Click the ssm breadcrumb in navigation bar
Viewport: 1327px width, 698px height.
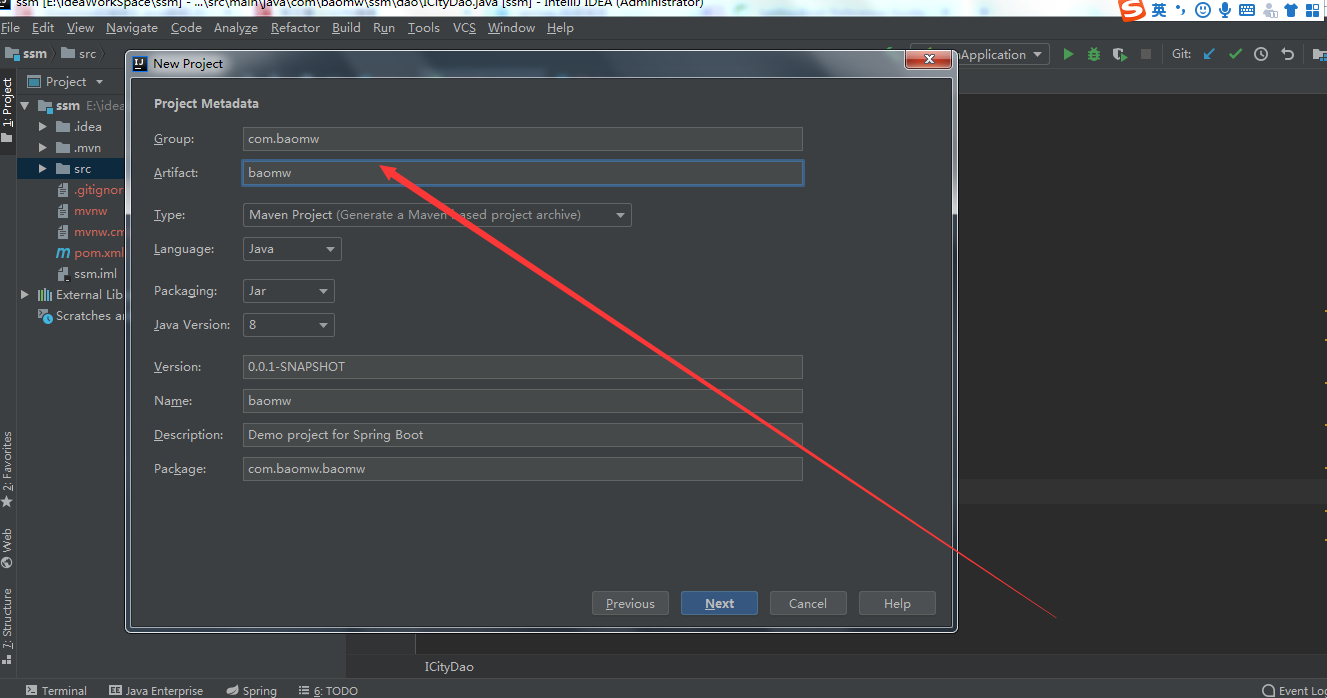(x=26, y=54)
